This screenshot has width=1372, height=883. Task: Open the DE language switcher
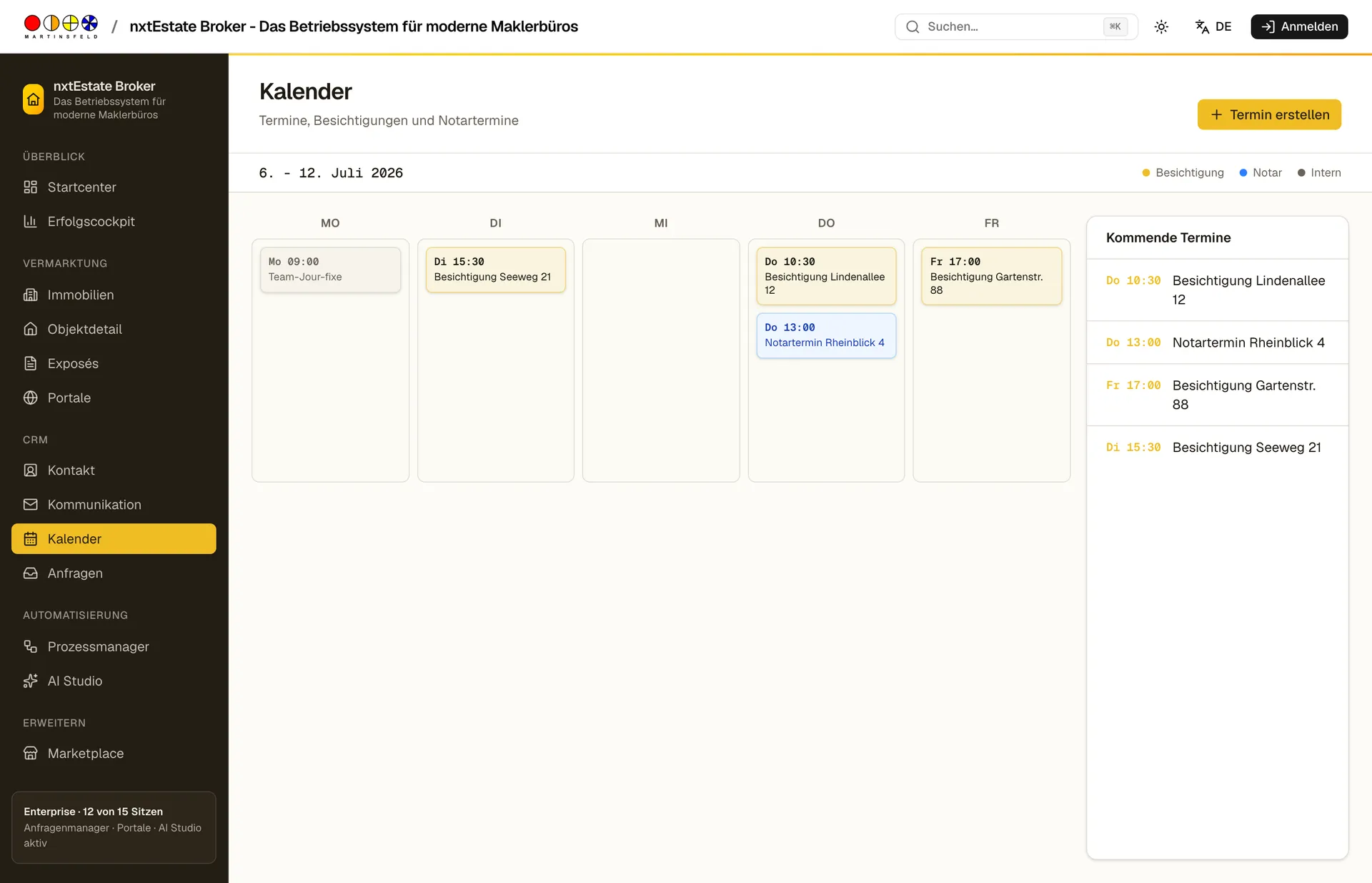[x=1213, y=26]
